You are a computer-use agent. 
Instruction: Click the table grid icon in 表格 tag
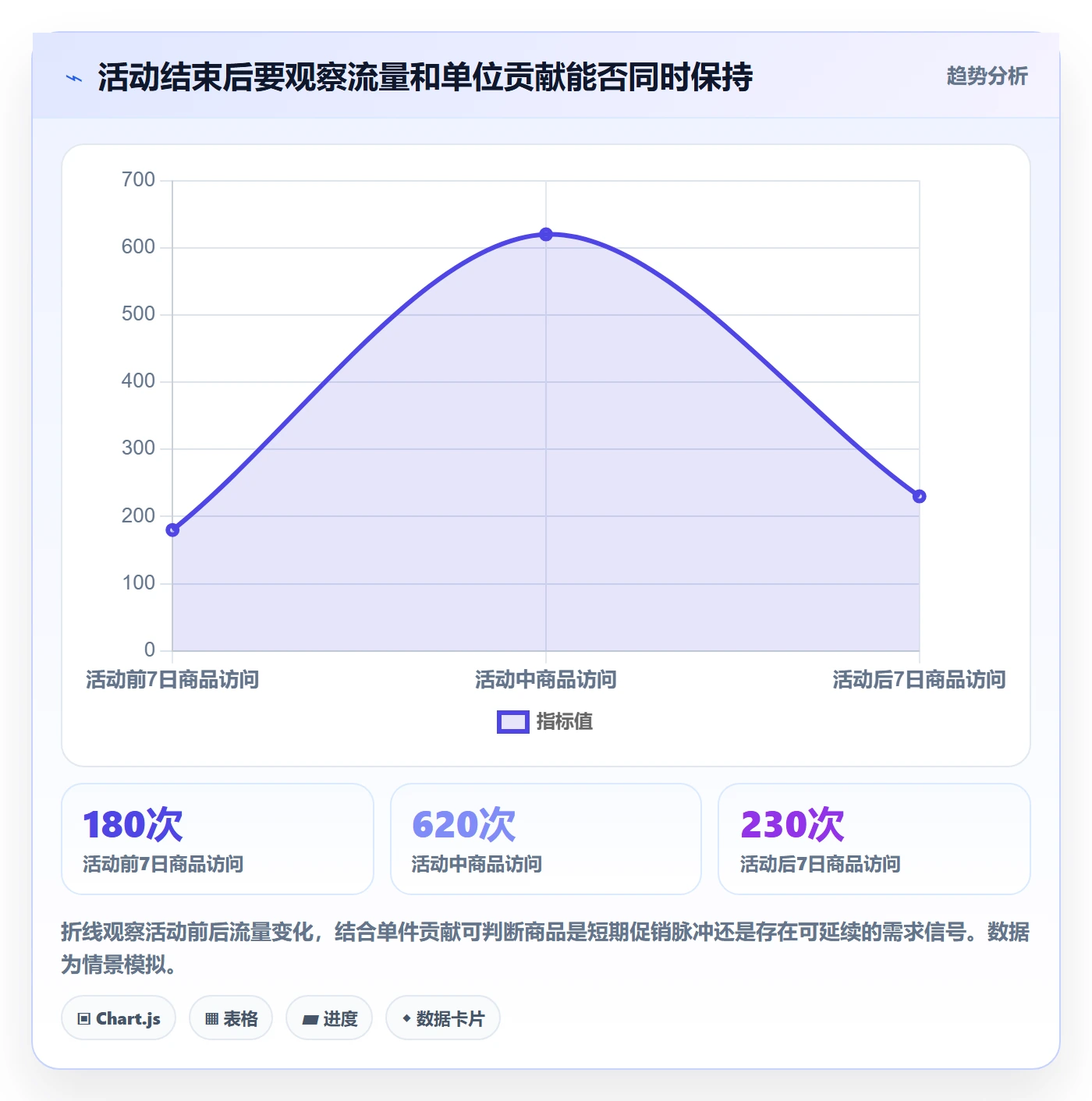pyautogui.click(x=211, y=1019)
